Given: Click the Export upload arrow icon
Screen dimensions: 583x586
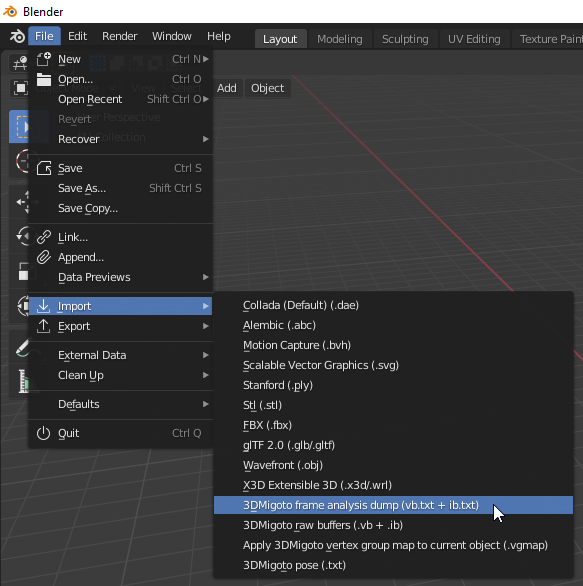Looking at the screenshot, I should (x=44, y=326).
